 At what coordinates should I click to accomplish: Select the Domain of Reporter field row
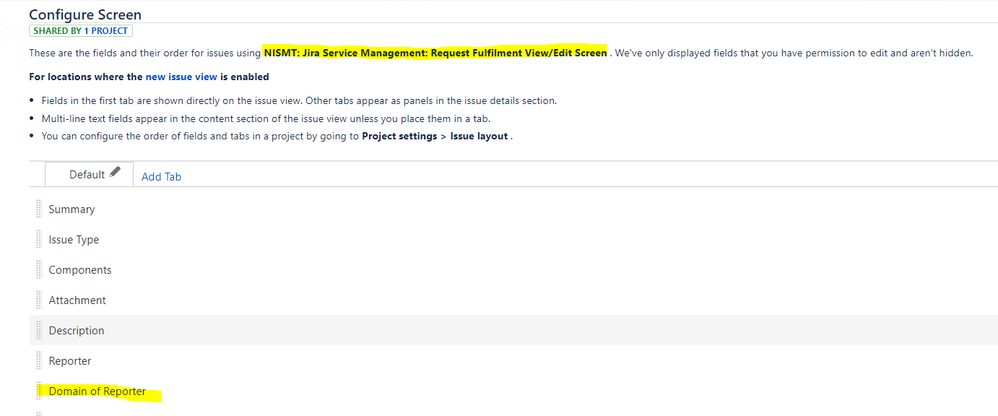point(514,391)
